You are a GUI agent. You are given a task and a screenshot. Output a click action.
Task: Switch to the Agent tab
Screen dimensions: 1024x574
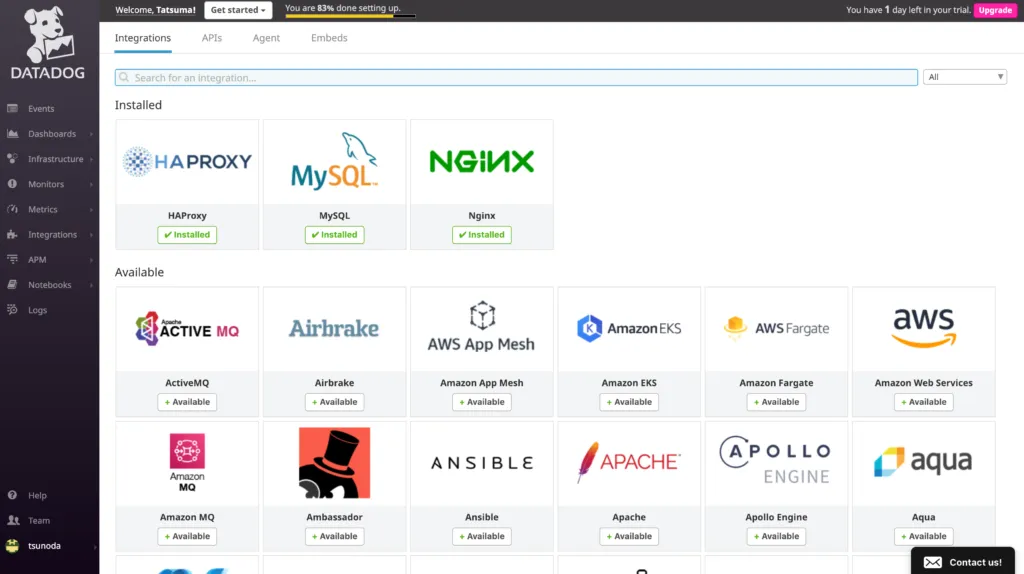266,38
